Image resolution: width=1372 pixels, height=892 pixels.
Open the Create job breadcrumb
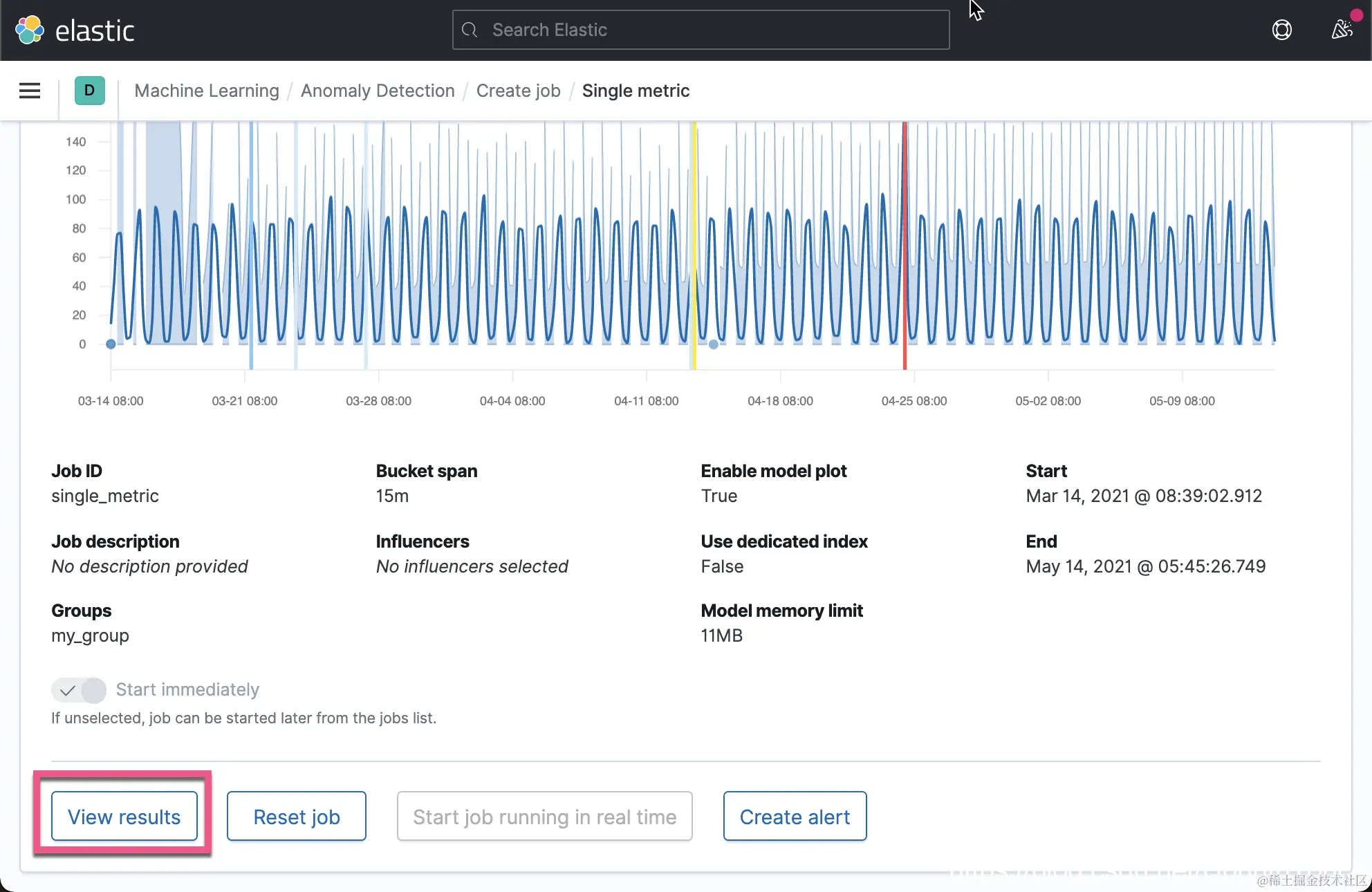click(x=518, y=91)
